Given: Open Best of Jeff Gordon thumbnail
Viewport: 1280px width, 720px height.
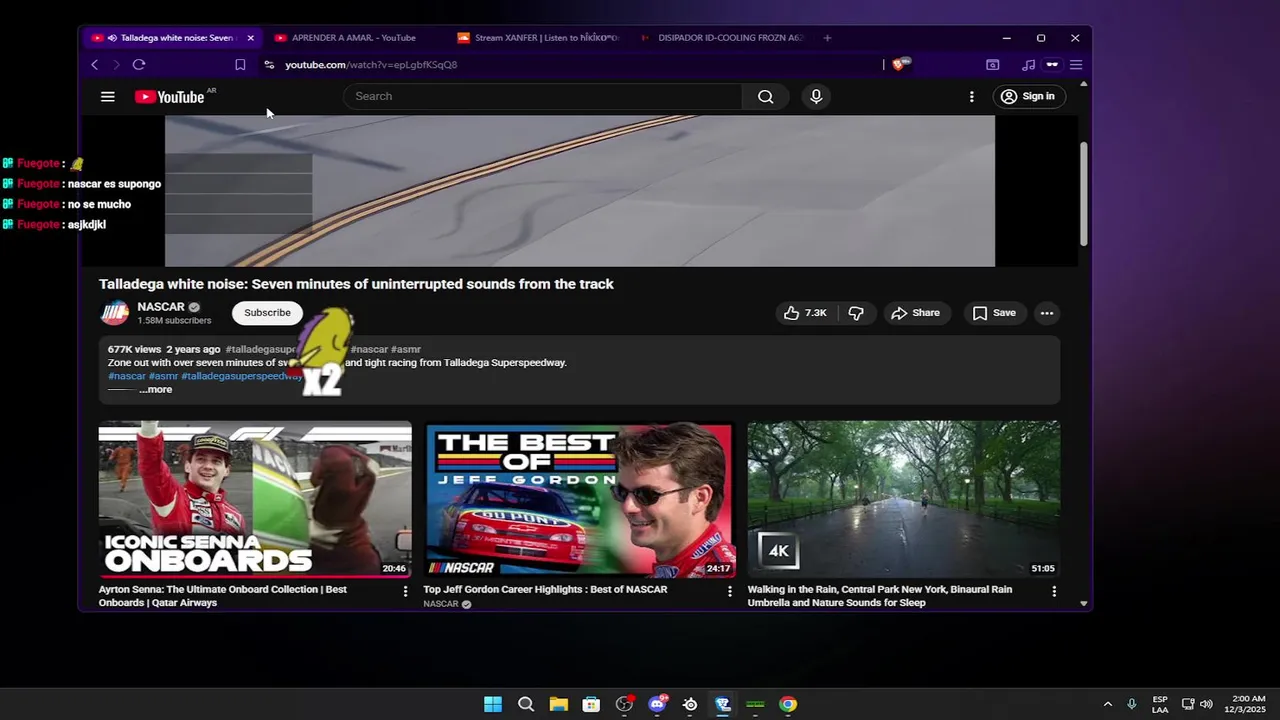Looking at the screenshot, I should tap(579, 499).
